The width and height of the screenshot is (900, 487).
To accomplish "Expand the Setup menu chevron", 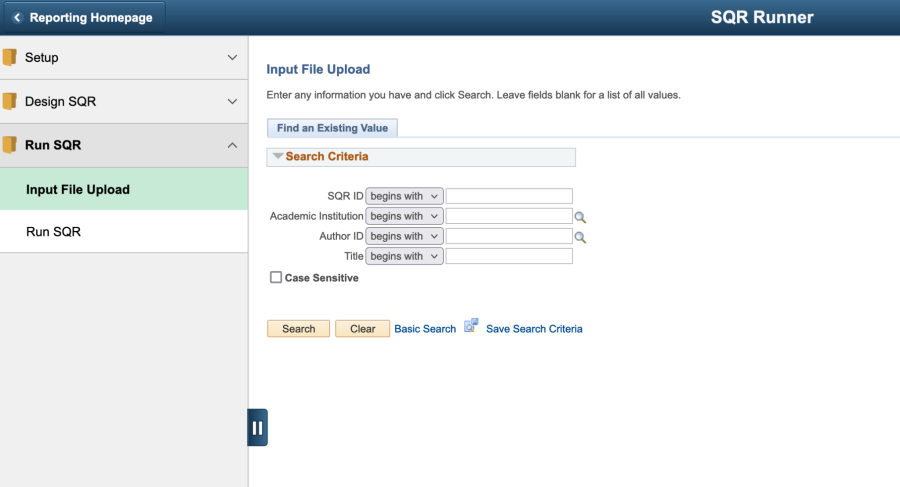I will [x=232, y=57].
